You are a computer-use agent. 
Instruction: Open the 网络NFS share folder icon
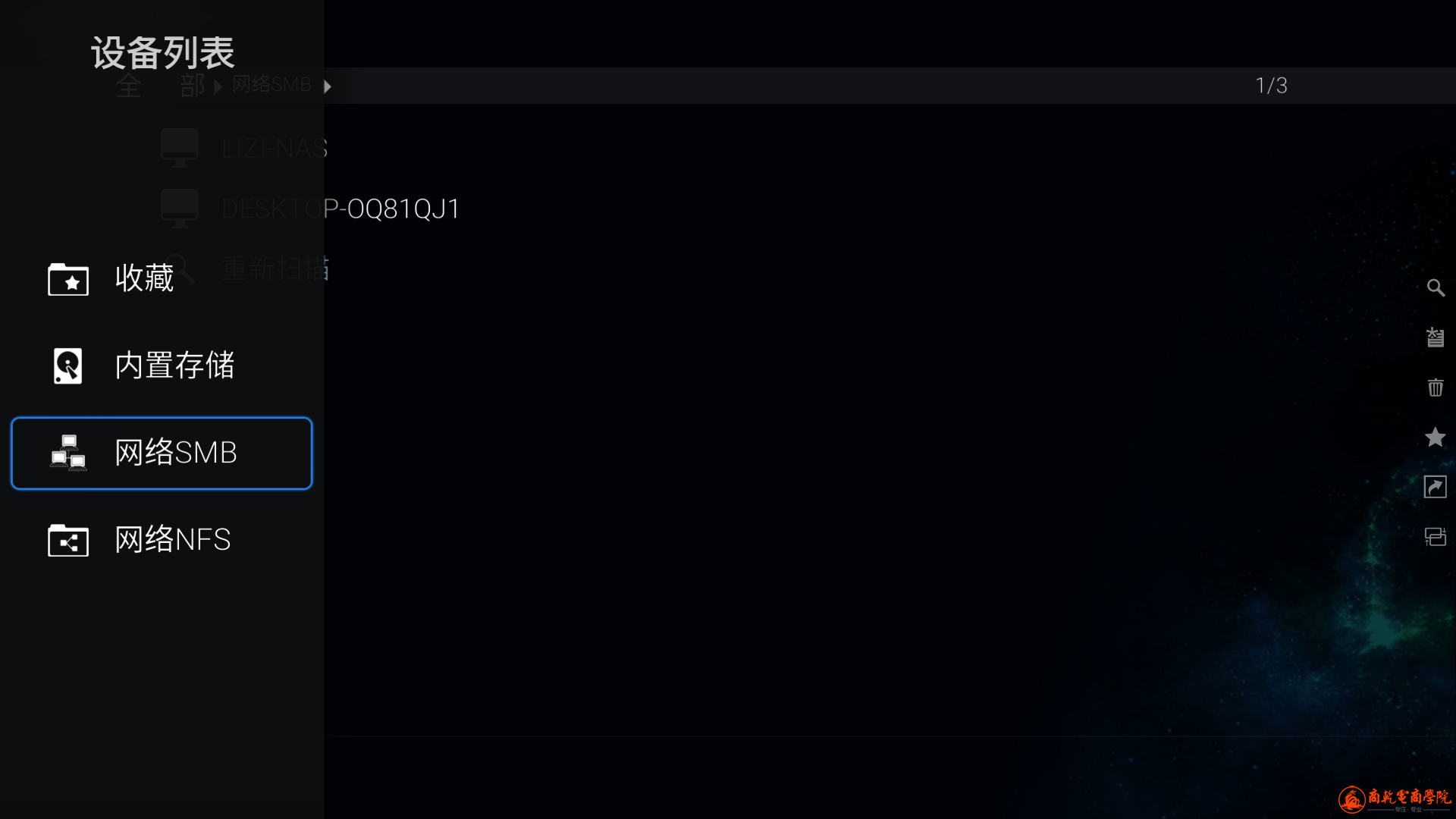(68, 540)
